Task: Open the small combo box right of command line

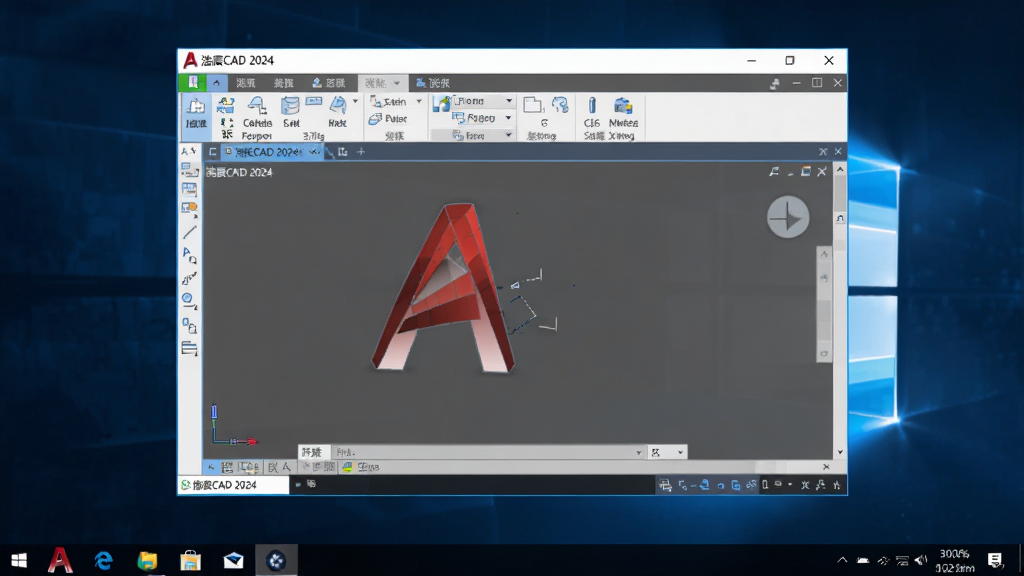Action: (x=667, y=452)
